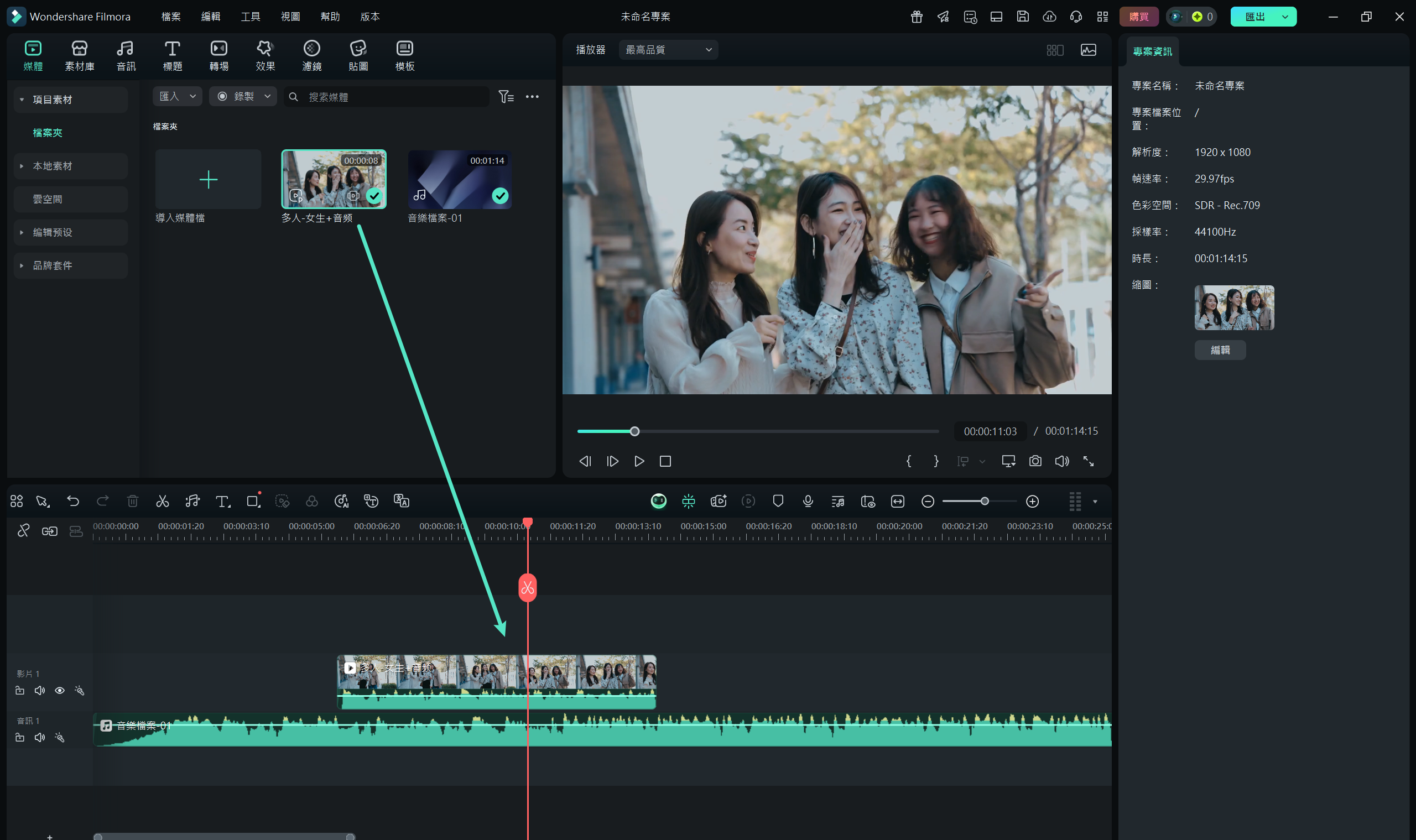Open fullscreen preview with the expand arrows
Viewport: 1416px width, 840px height.
[x=1088, y=461]
